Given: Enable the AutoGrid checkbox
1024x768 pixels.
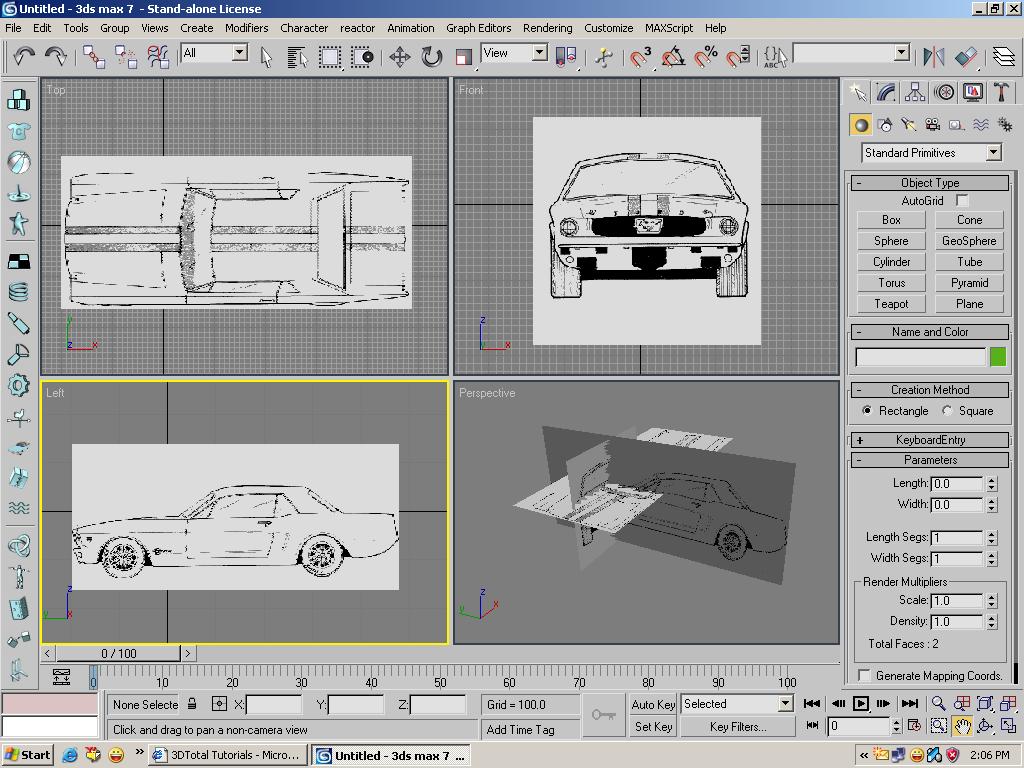Looking at the screenshot, I should (962, 201).
